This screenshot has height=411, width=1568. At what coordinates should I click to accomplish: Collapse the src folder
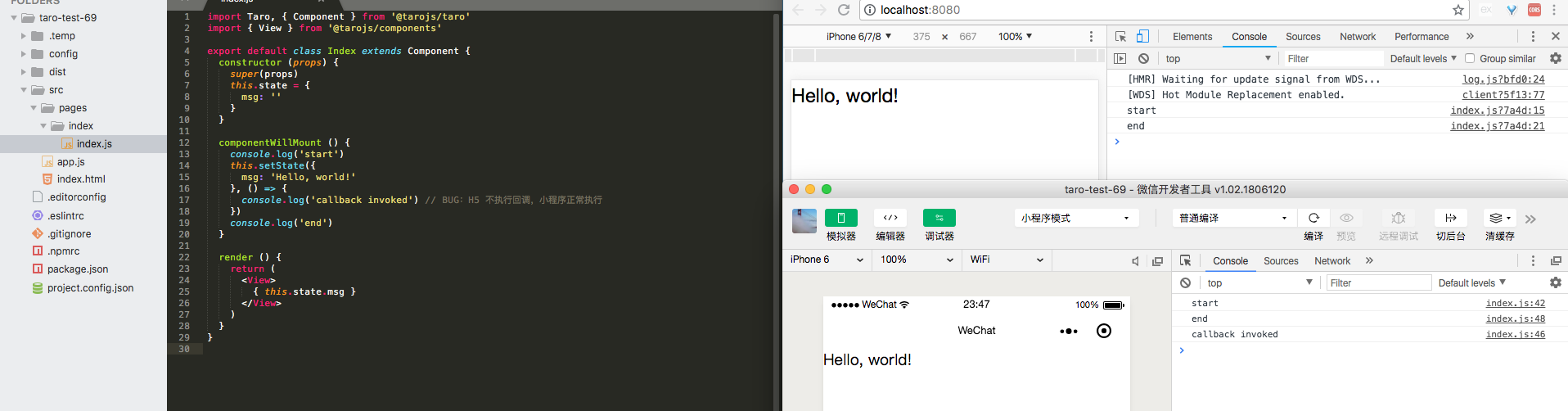24,90
